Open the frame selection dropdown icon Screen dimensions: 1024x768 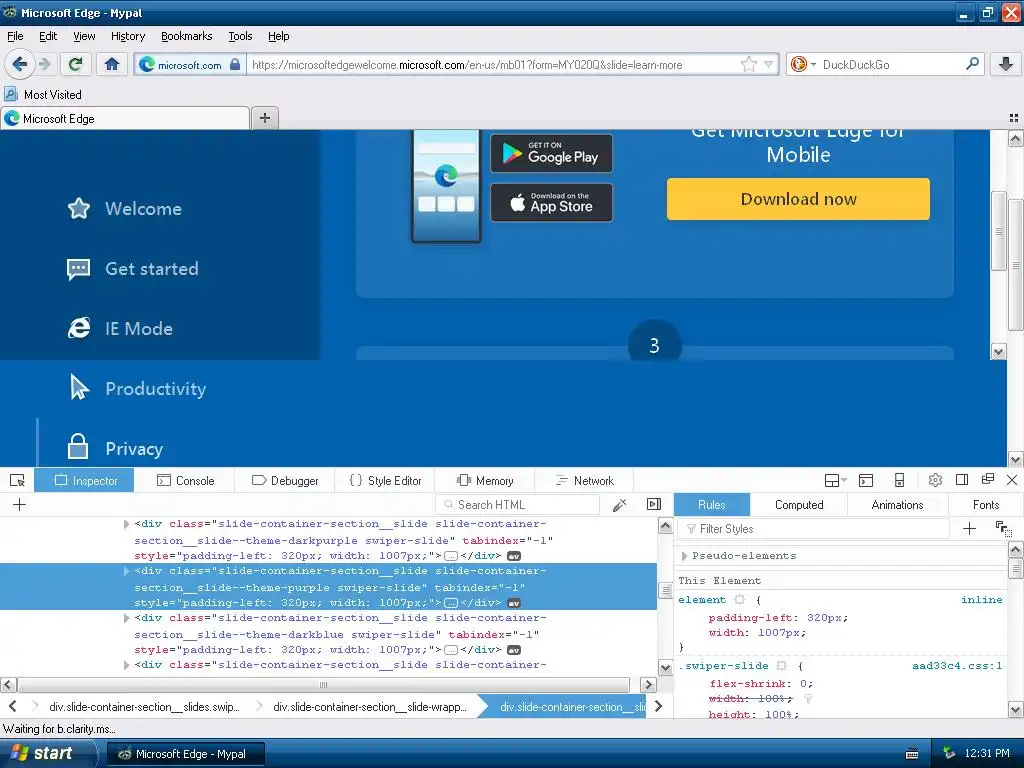coord(835,481)
